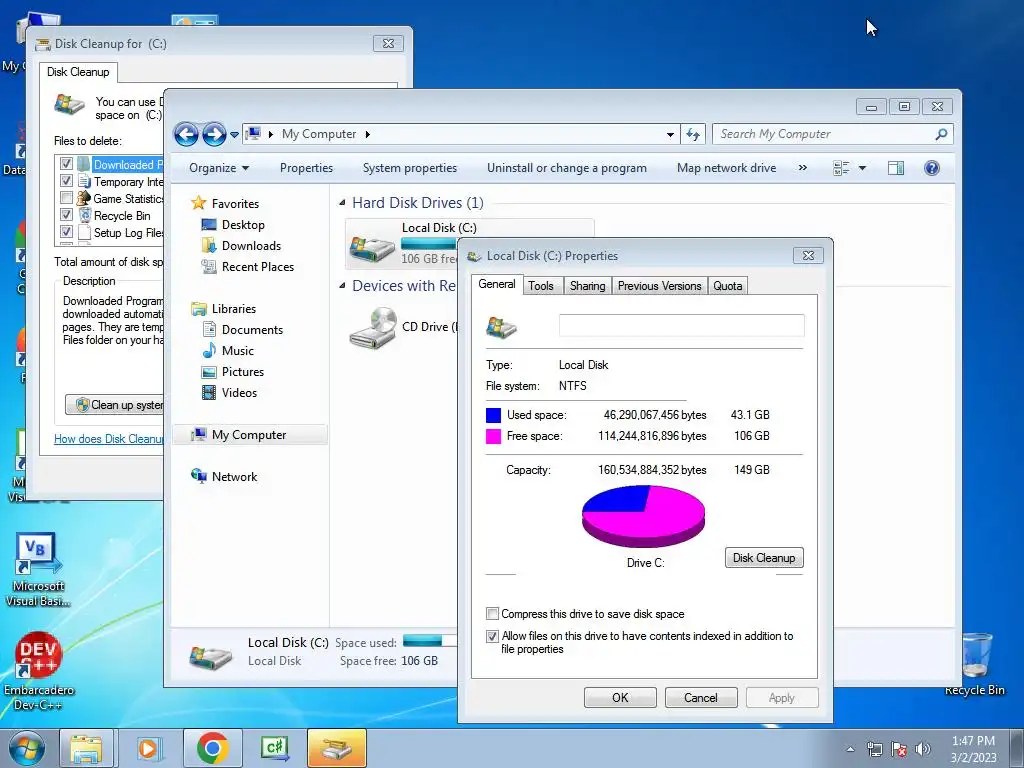Uncheck Downloaded Program Files in Disk Cleanup
Screen dimensions: 1024x768
tap(66, 163)
